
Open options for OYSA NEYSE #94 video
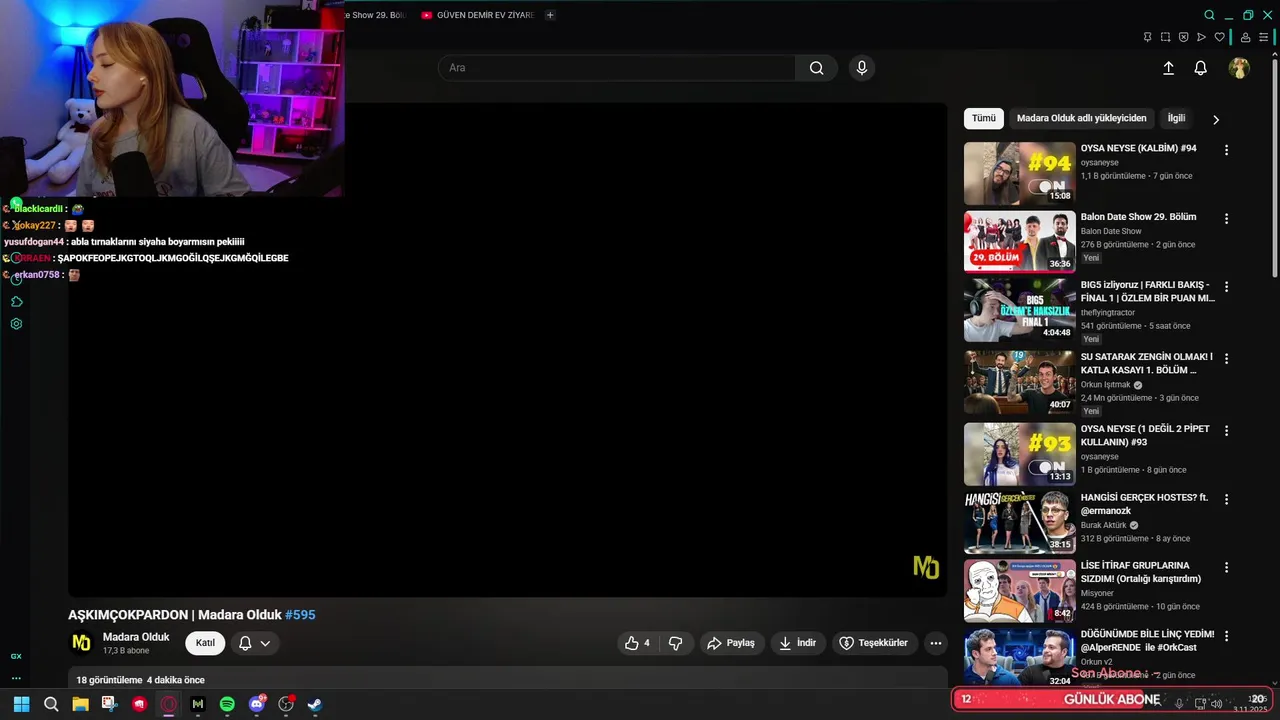1226,150
